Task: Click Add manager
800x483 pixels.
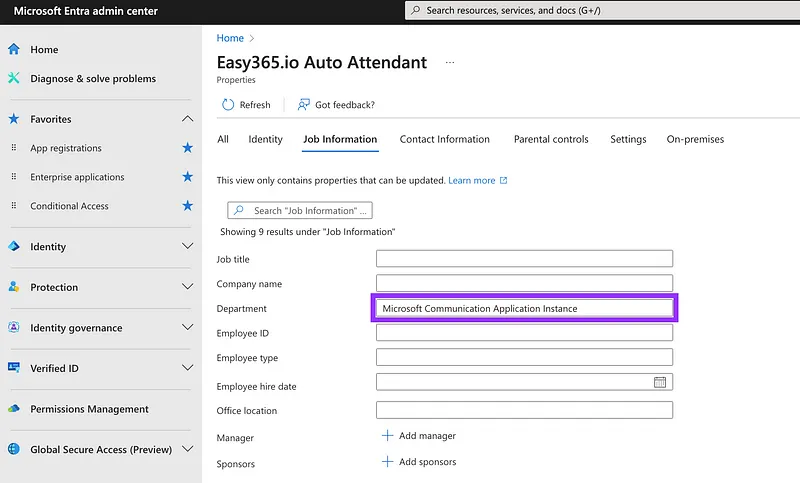Action: [419, 436]
